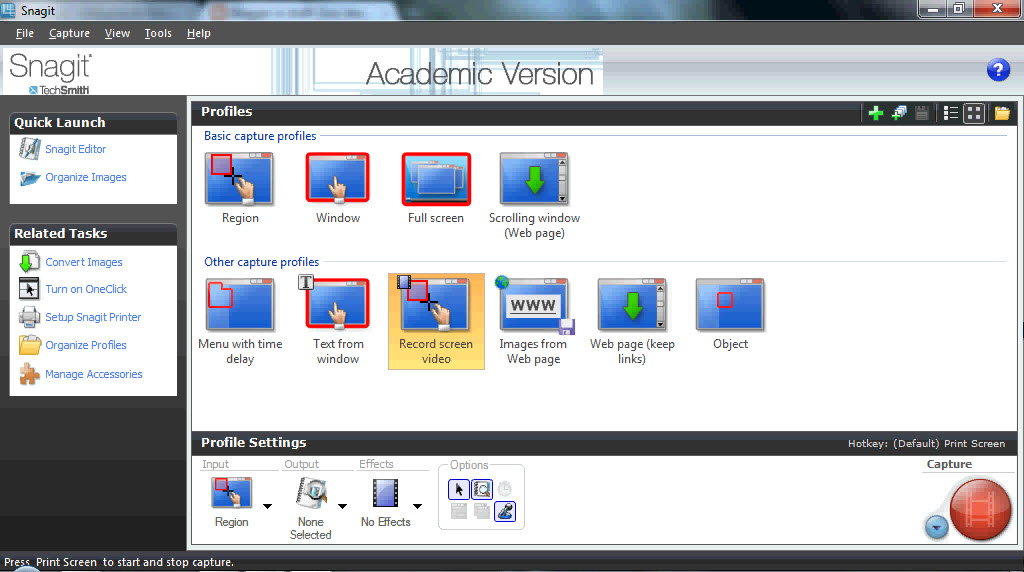
Task: Open the organize profiles folder icon
Action: [1002, 113]
